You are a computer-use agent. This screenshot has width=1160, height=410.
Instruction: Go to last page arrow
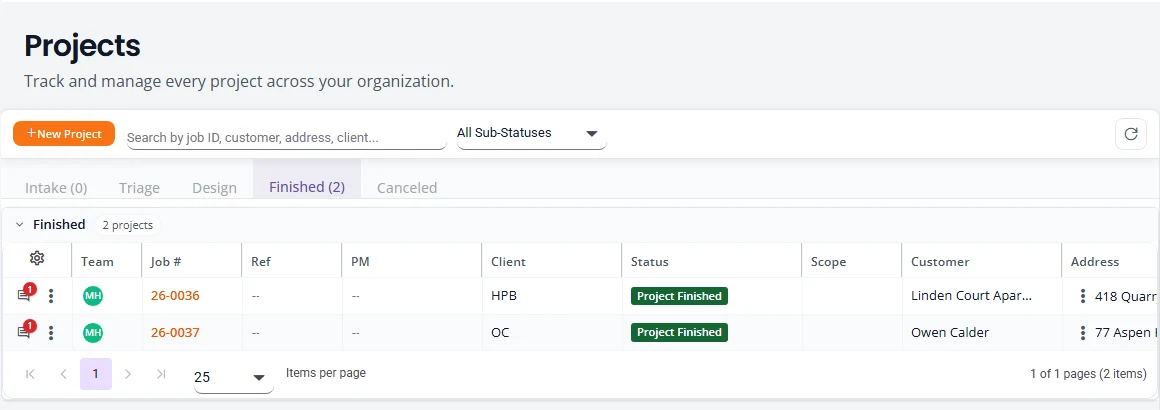[161, 374]
